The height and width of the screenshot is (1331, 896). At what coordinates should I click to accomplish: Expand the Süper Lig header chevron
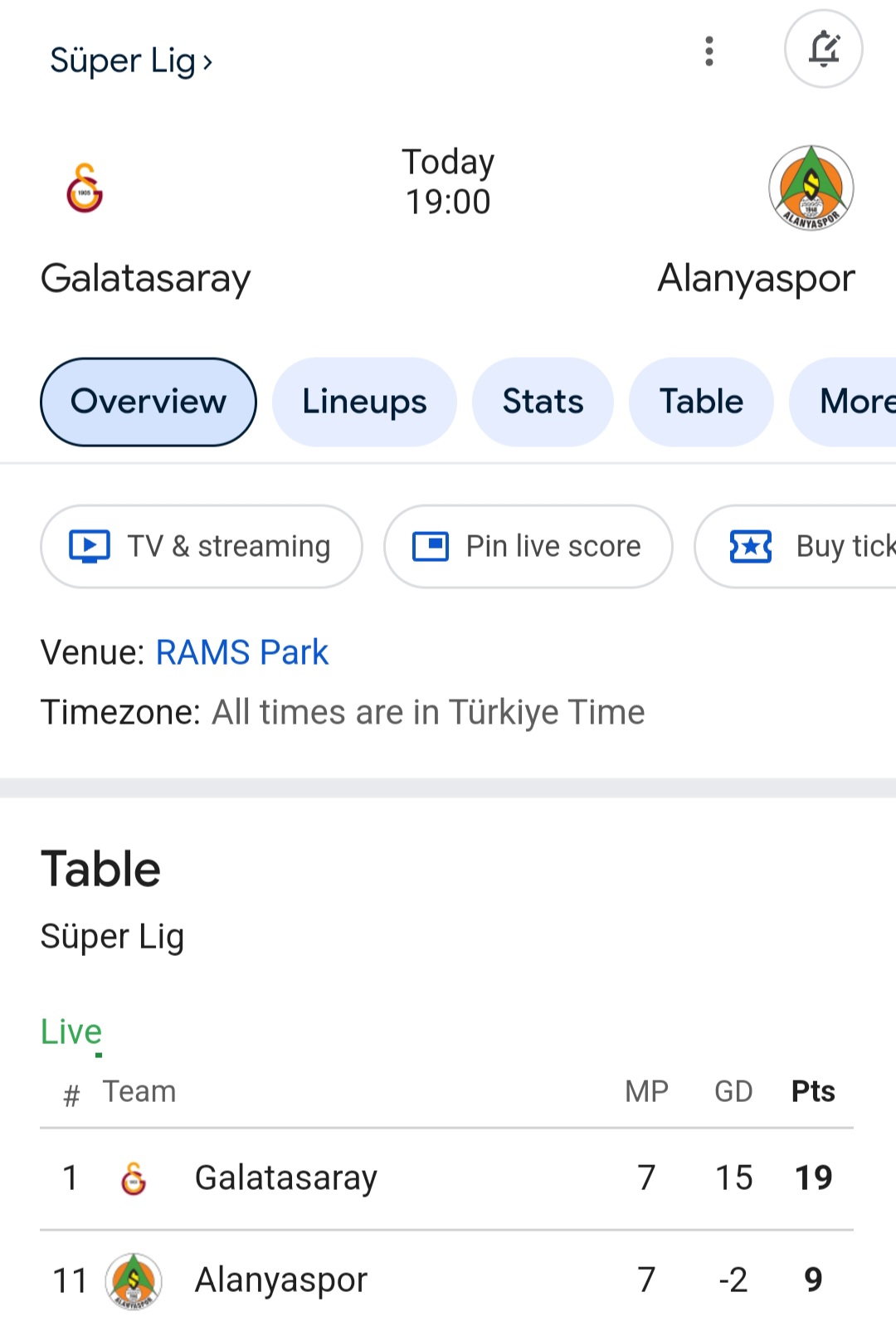tap(207, 62)
